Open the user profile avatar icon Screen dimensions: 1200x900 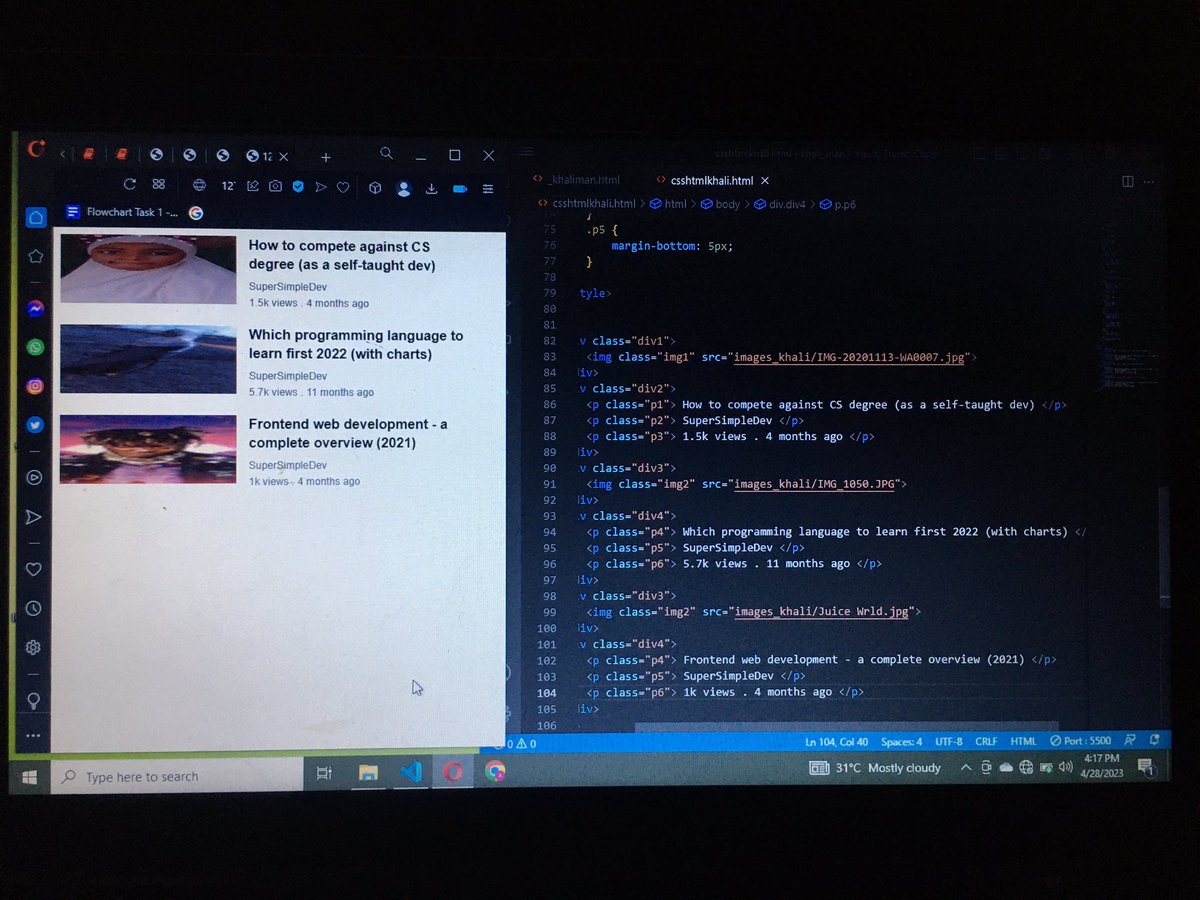click(x=404, y=188)
